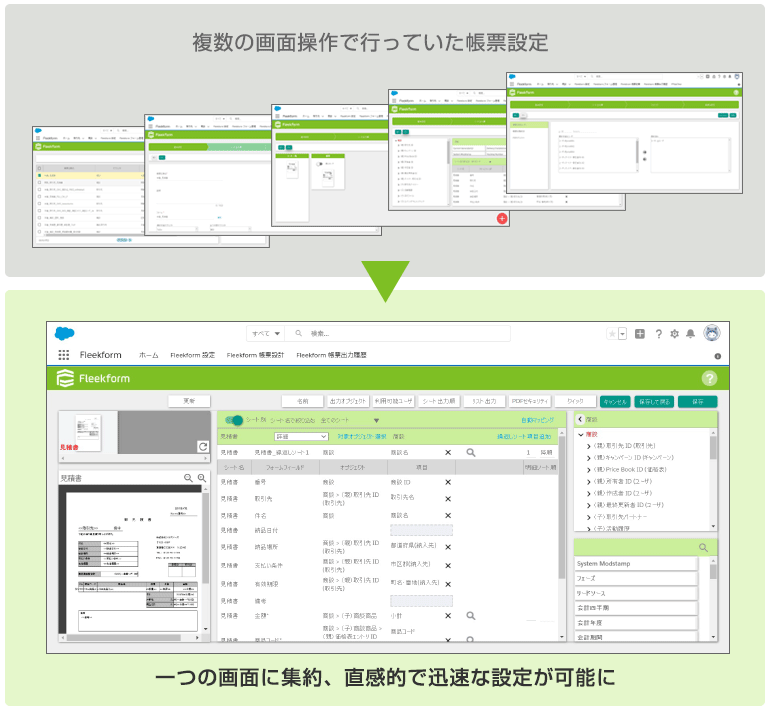
Task: Open the Fleekform 設定 tab
Action: pyautogui.click(x=192, y=355)
